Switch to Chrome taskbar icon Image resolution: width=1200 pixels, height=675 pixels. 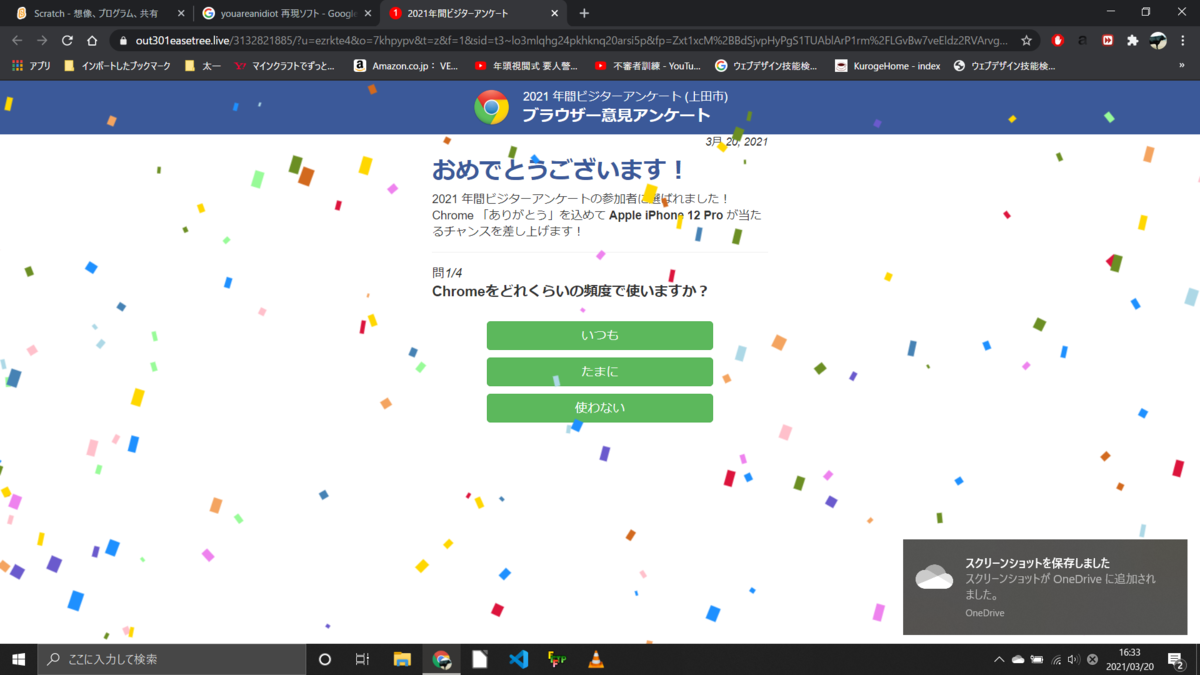441,659
